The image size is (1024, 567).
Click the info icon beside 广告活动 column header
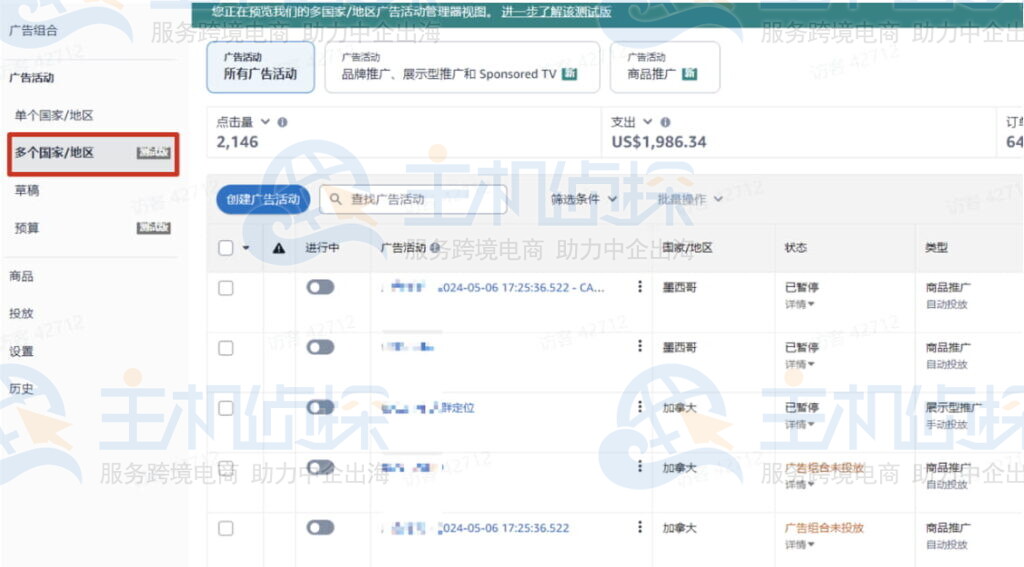pos(435,248)
